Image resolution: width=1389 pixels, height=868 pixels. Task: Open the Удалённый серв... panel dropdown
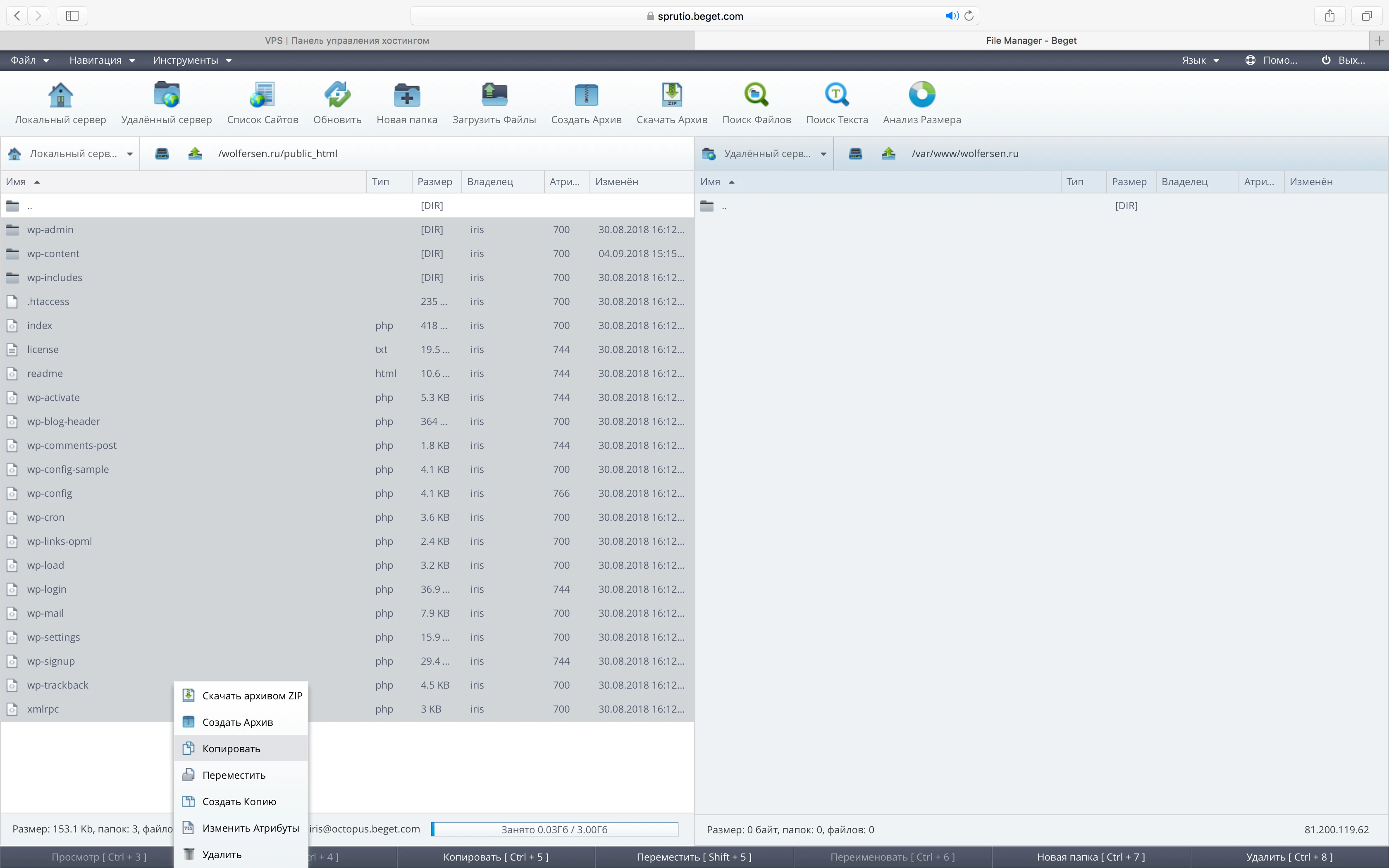[823, 154]
